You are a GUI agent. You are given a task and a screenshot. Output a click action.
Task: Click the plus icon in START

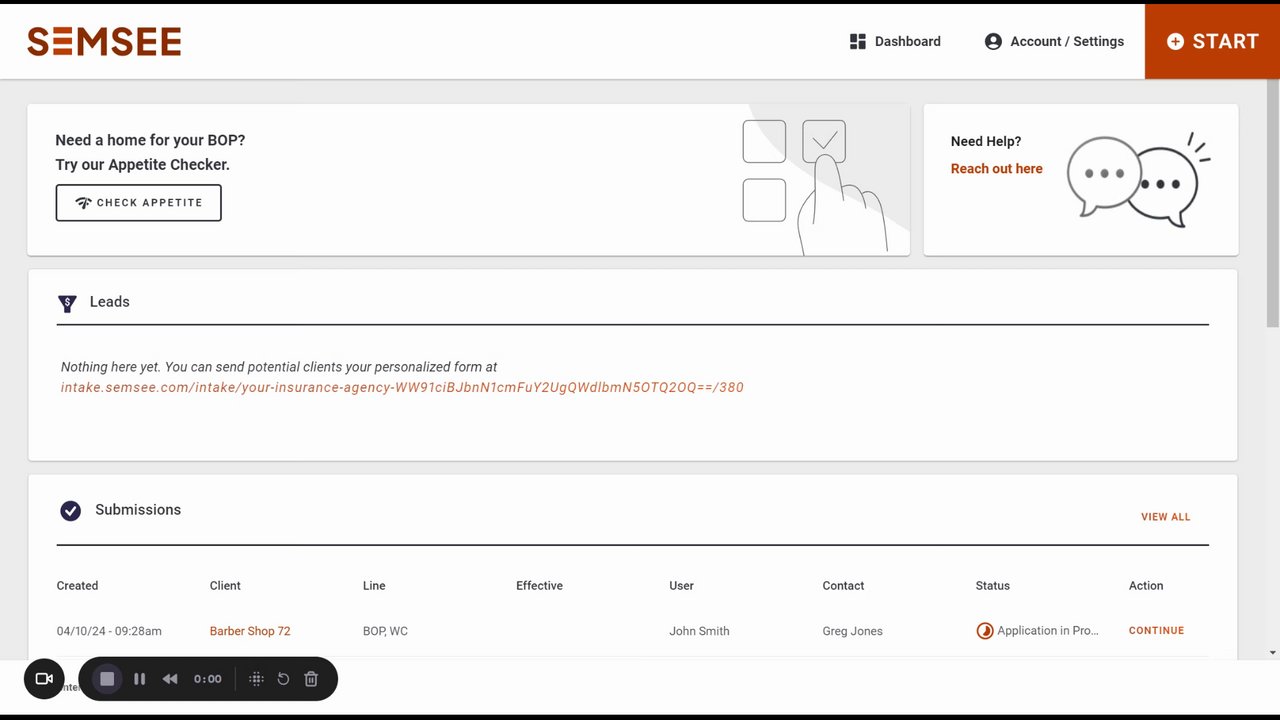tap(1175, 41)
